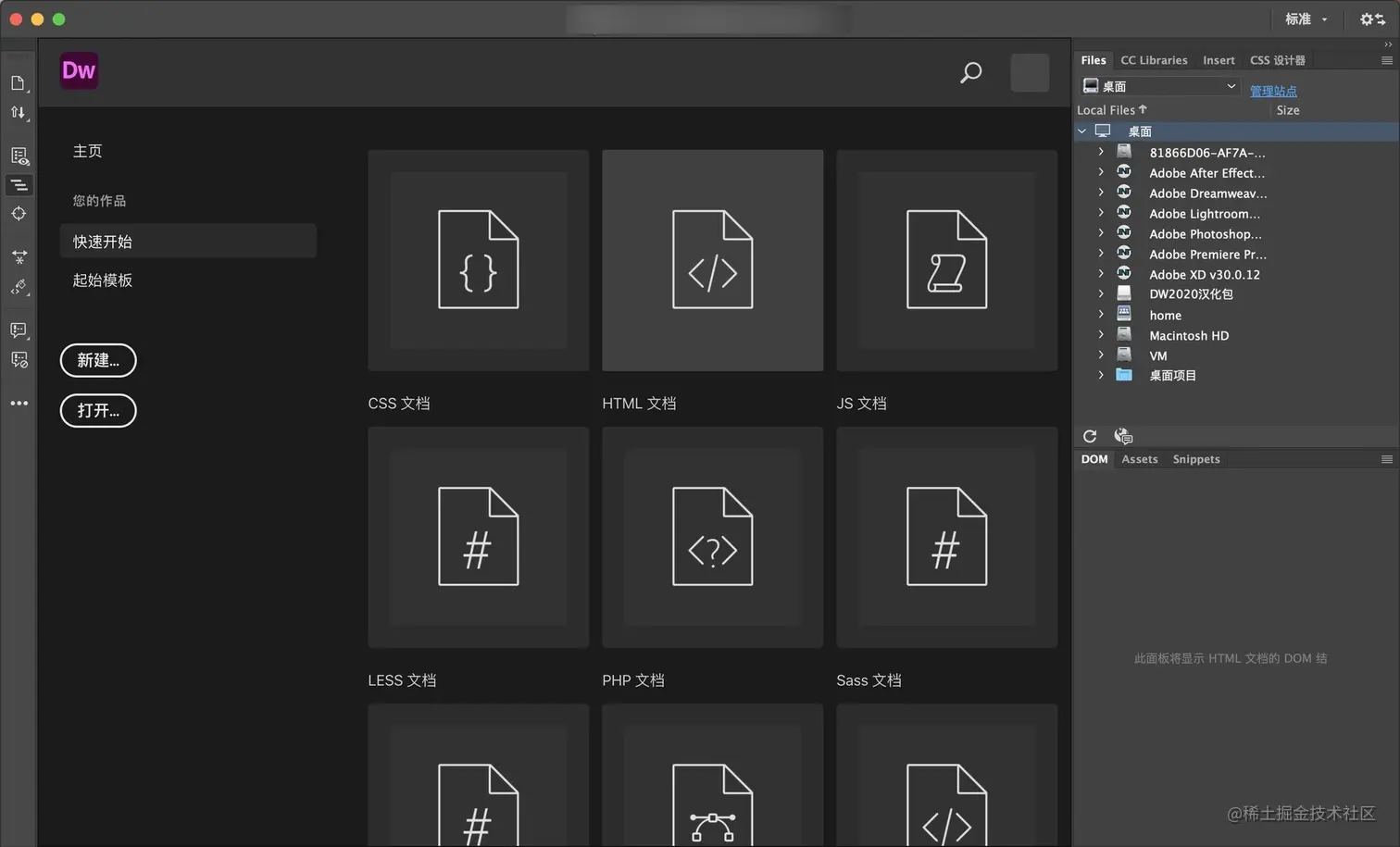Open Live View options with the eye icon
The image size is (1400, 847).
[x=19, y=156]
